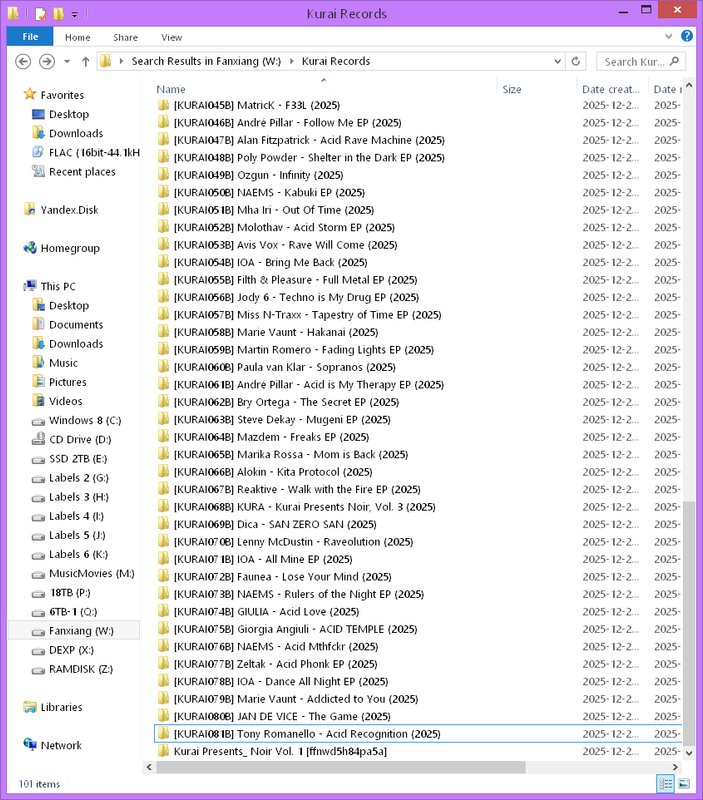
Task: Select KURA - Kurai Presents Noir, Vol. 3
Action: pyautogui.click(x=305, y=507)
